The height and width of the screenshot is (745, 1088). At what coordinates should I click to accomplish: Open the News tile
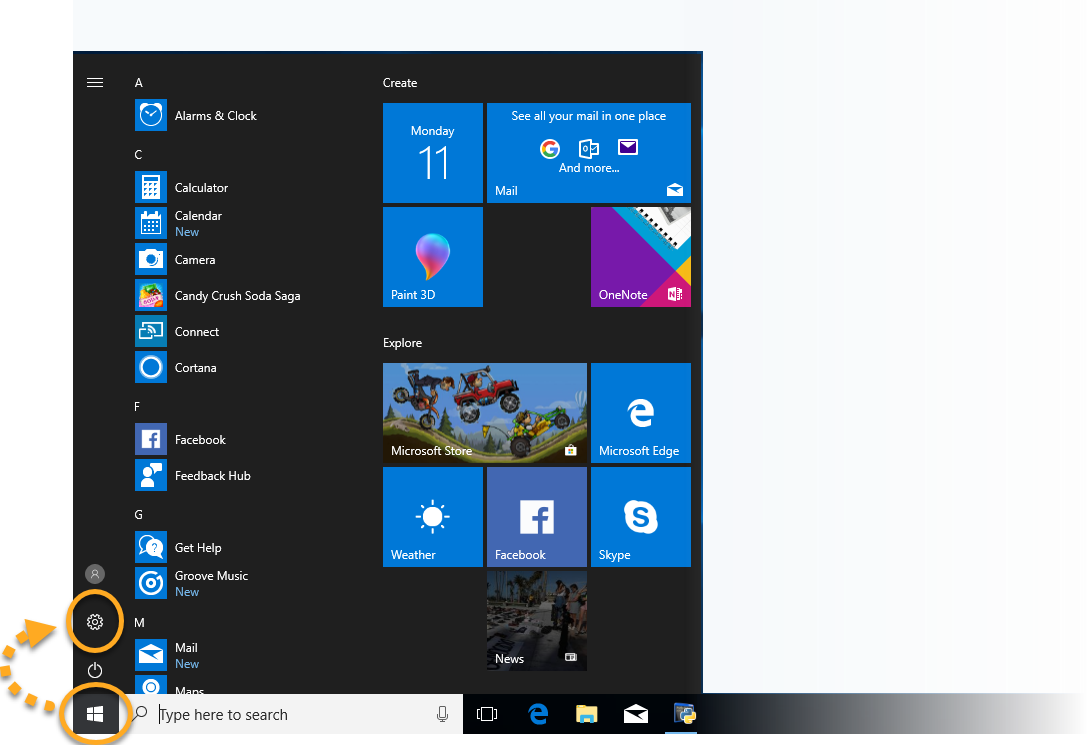coord(537,621)
